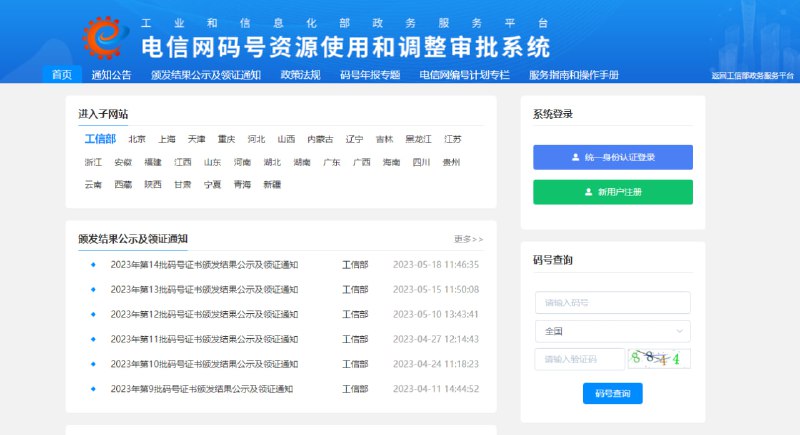The width and height of the screenshot is (800, 435).
Task: Open the 全国 region dropdown
Action: (x=613, y=331)
